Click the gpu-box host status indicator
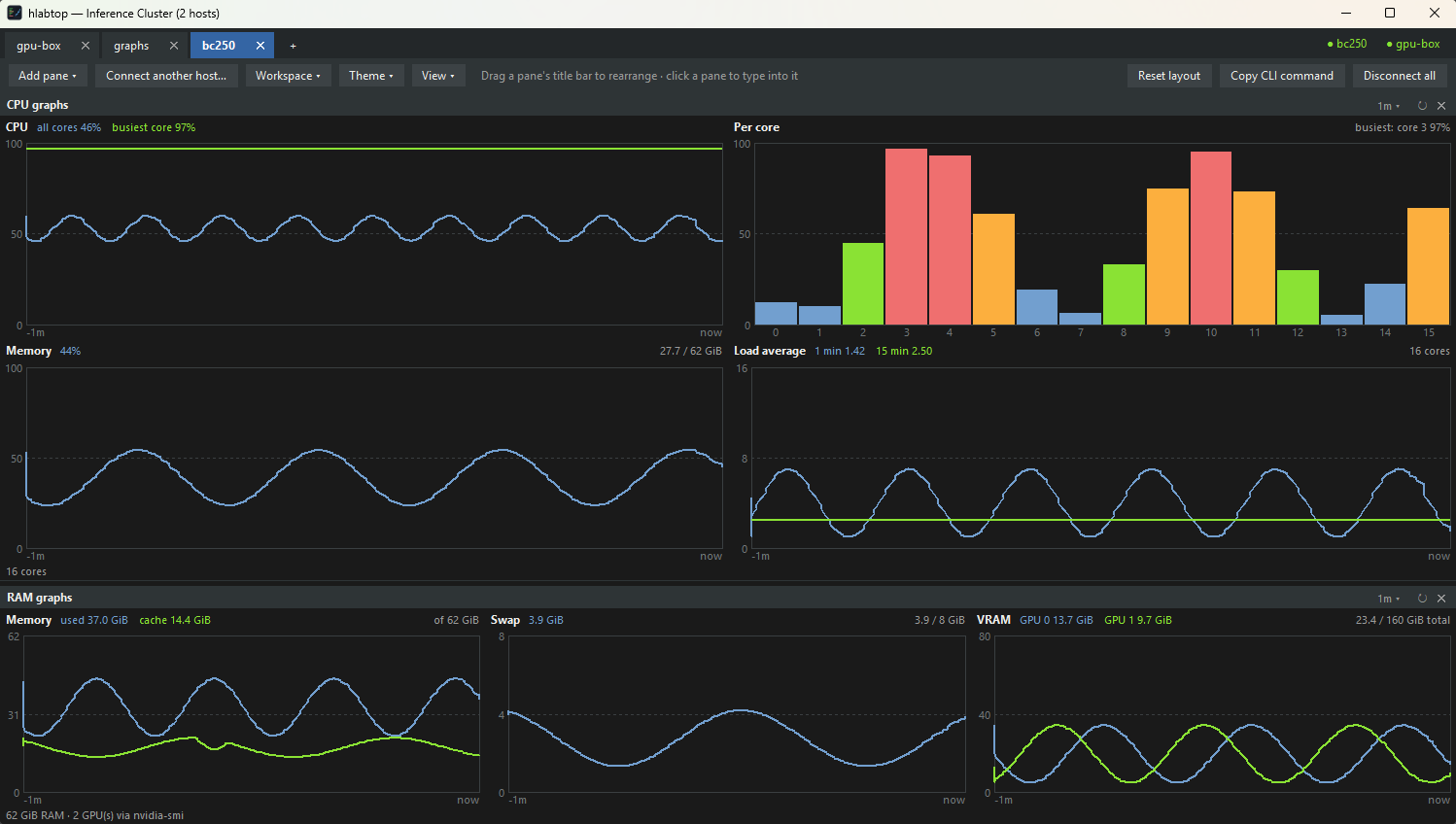Viewport: 1456px width, 824px height. [1413, 44]
